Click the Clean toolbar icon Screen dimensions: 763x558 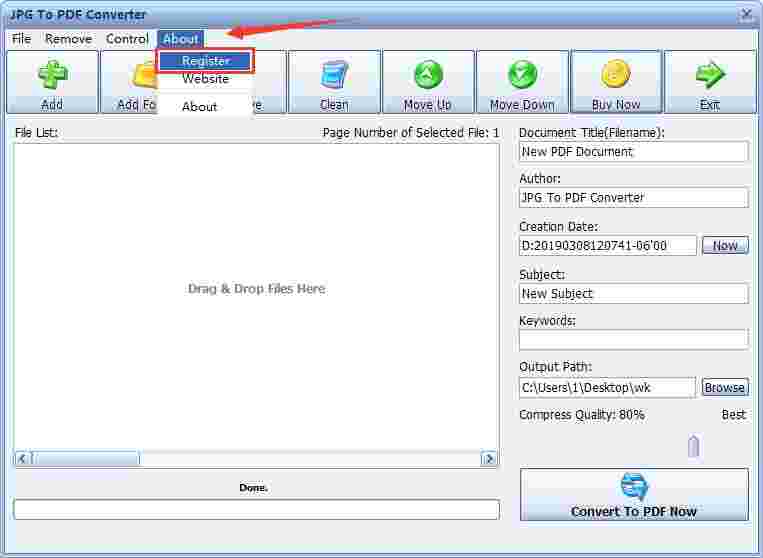334,74
